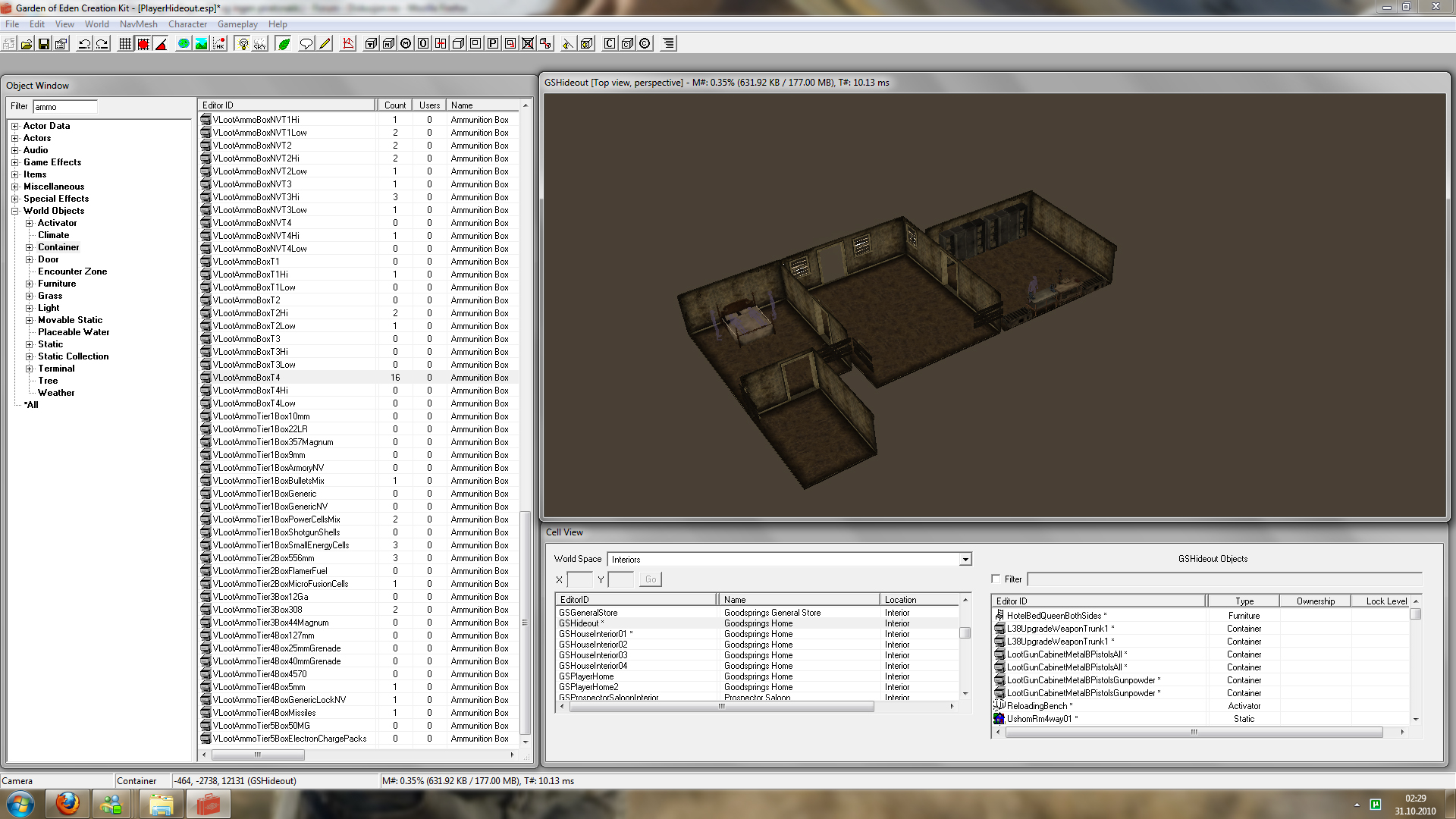Expand the Furniture tree node
The image size is (1456, 819).
pyautogui.click(x=29, y=284)
